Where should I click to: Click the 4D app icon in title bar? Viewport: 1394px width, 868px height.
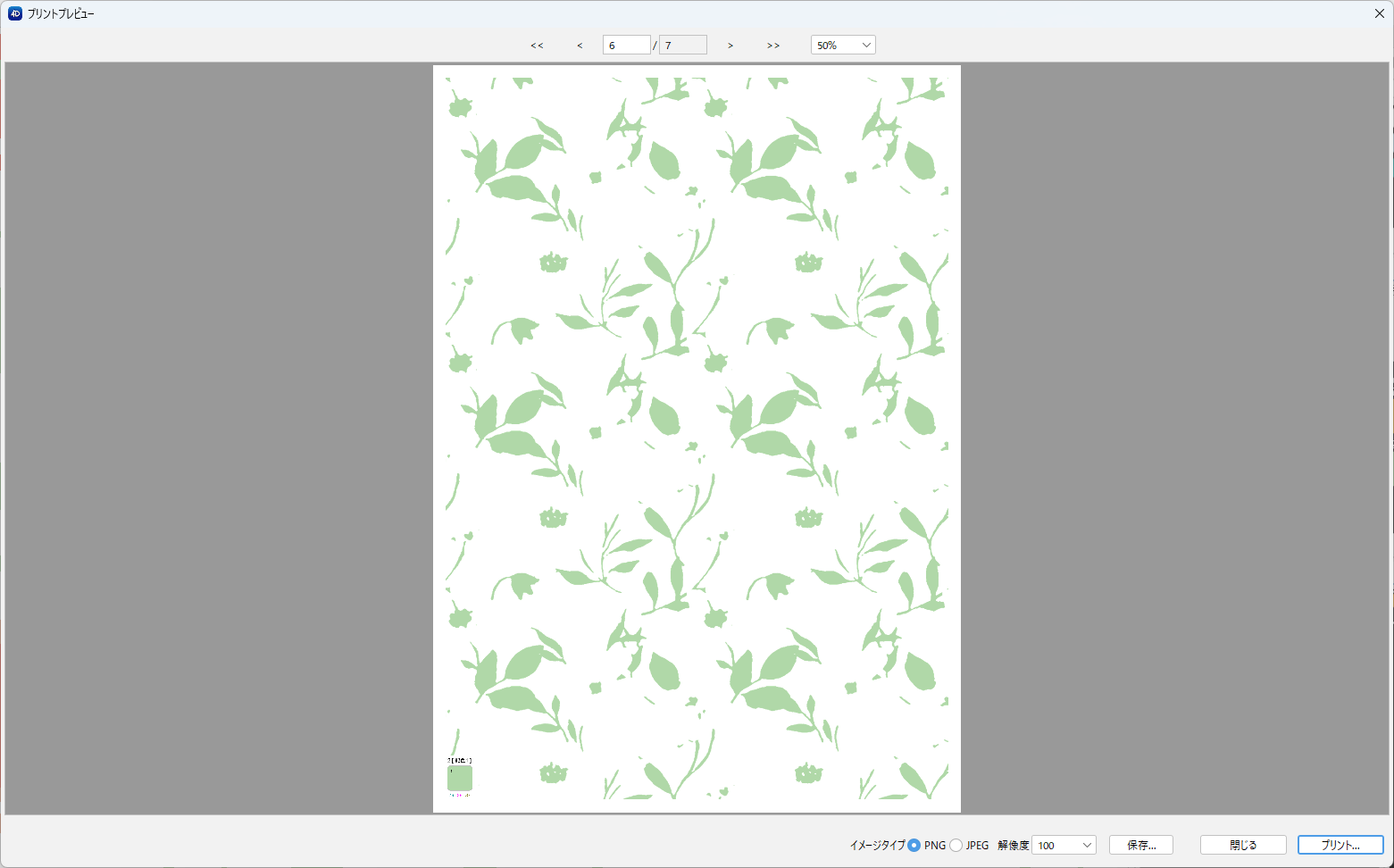tap(15, 13)
